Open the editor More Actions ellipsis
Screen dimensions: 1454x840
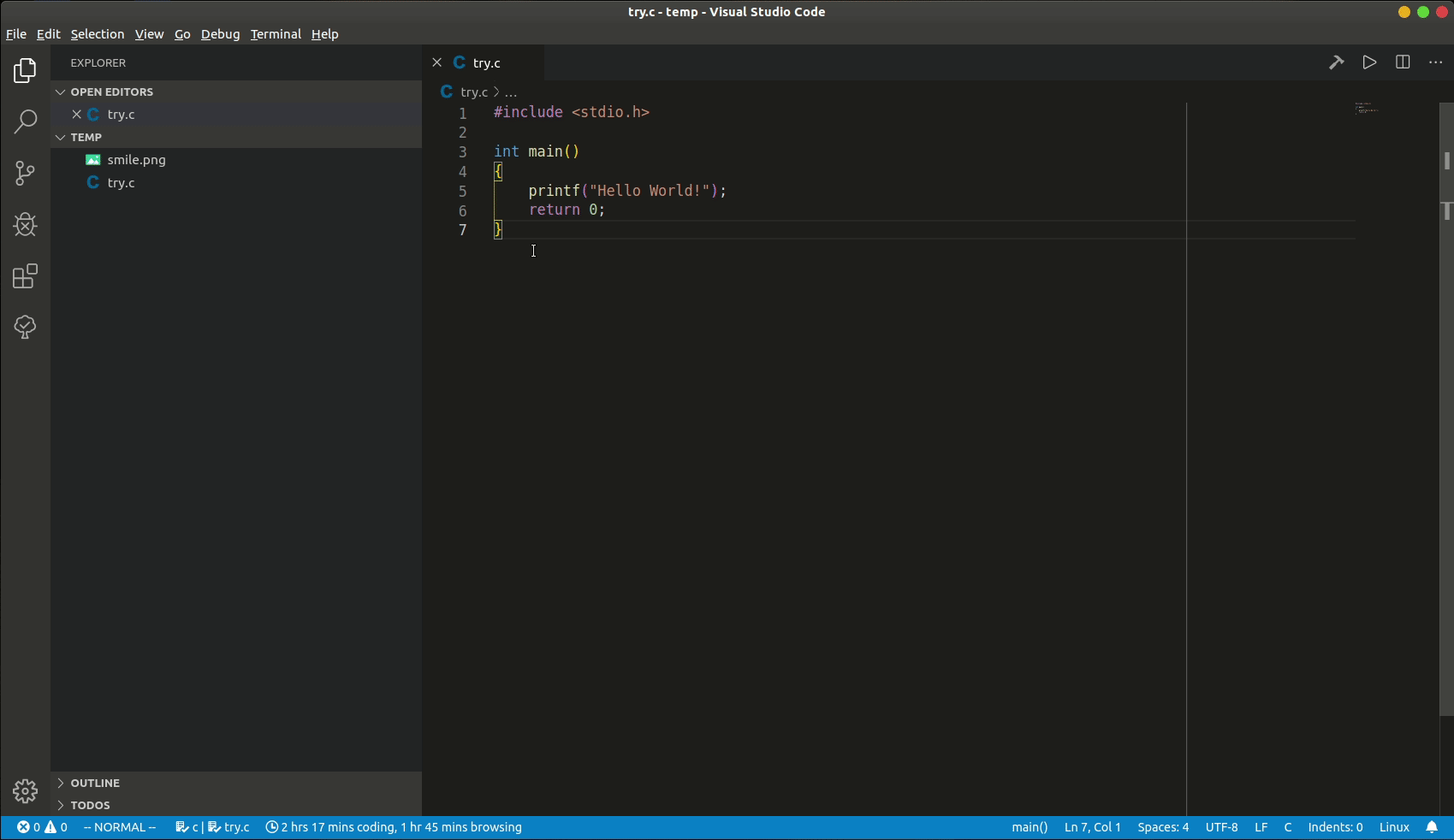pyautogui.click(x=1435, y=62)
